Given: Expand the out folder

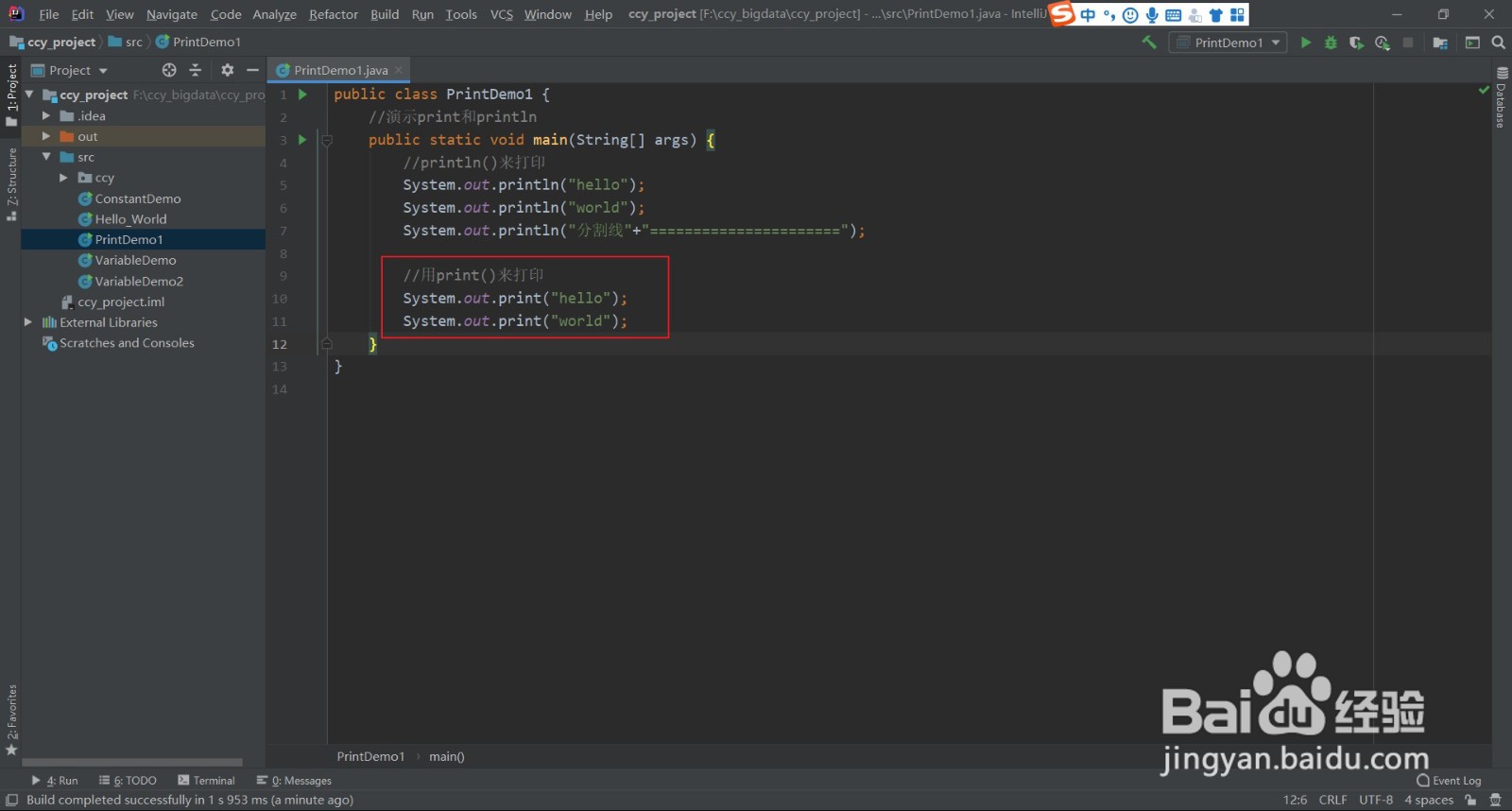Looking at the screenshot, I should [x=46, y=136].
